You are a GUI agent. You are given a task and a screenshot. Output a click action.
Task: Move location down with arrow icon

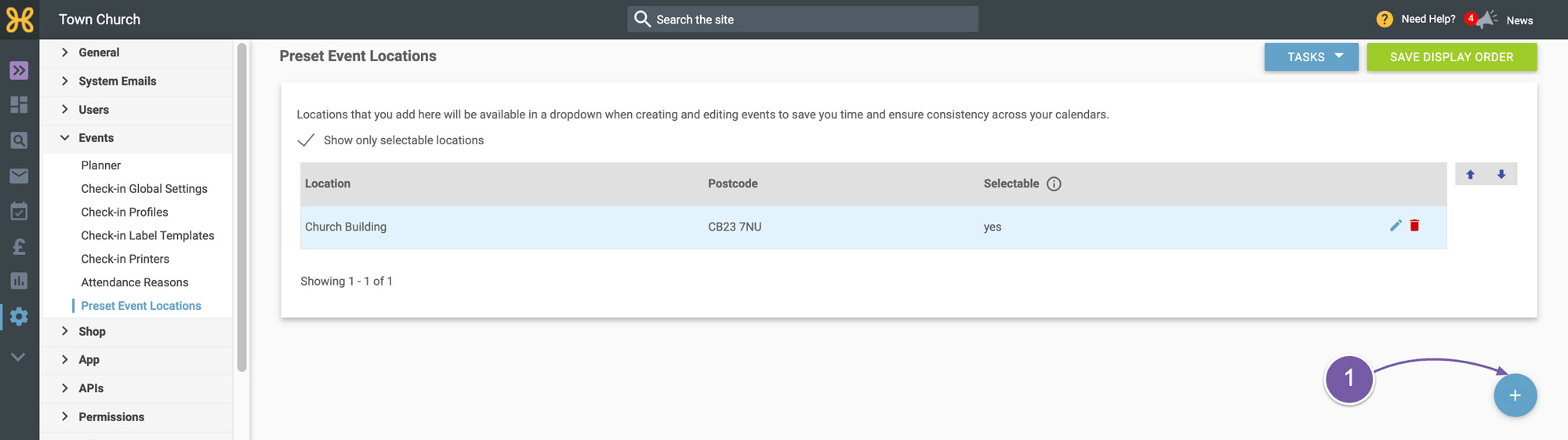1501,174
